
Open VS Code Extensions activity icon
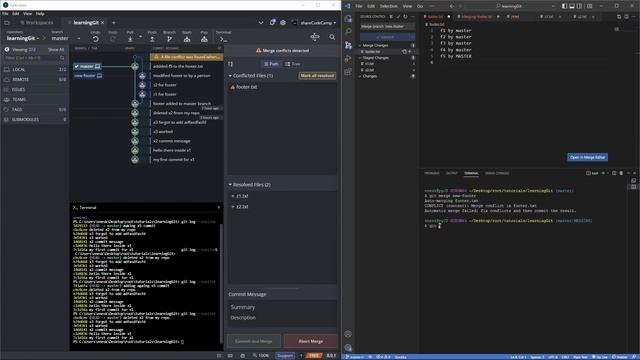tap(348, 72)
